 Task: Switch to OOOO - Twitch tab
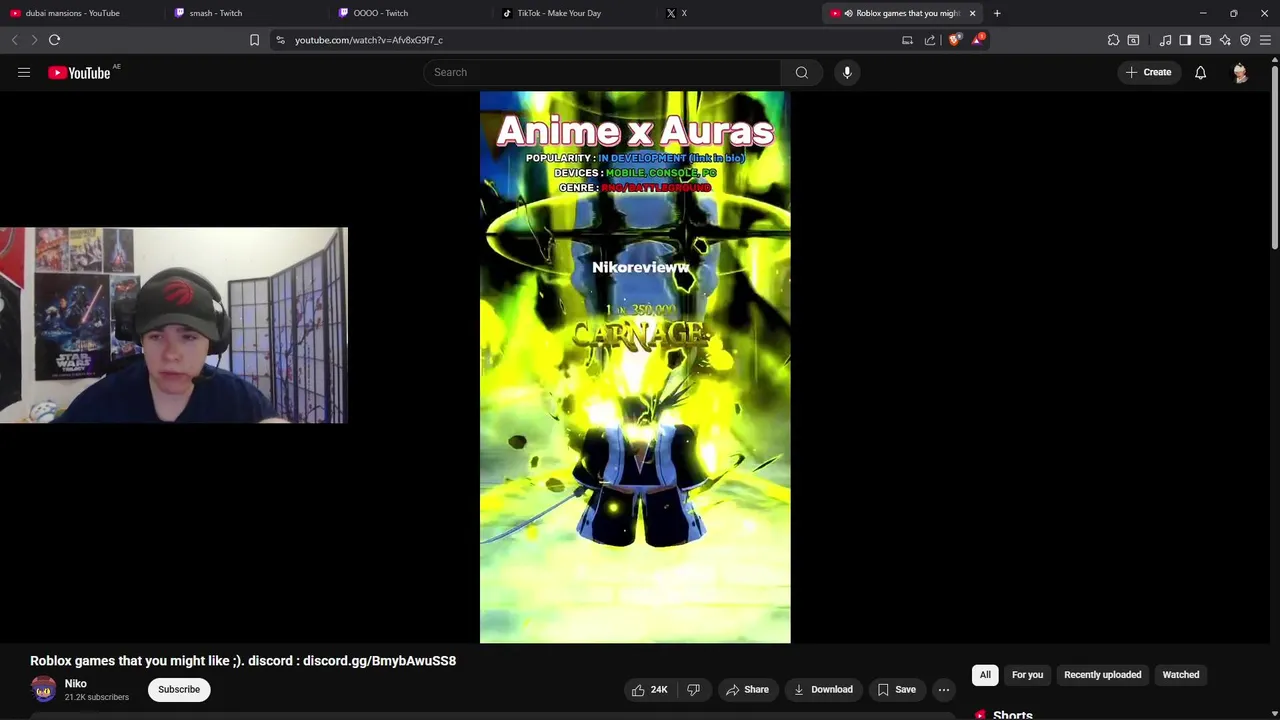tap(410, 13)
